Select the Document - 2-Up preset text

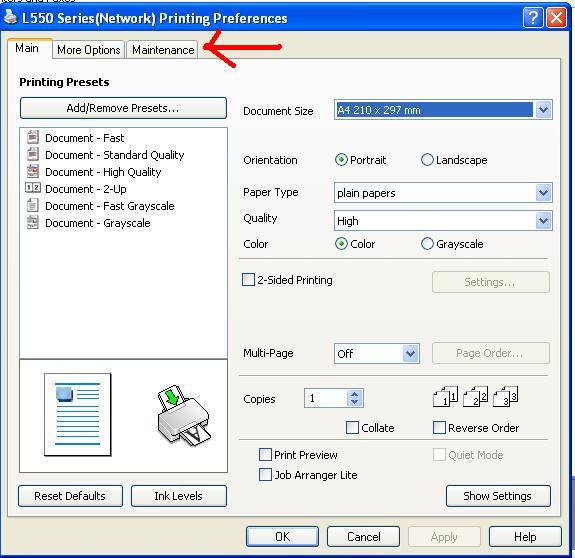tap(86, 189)
